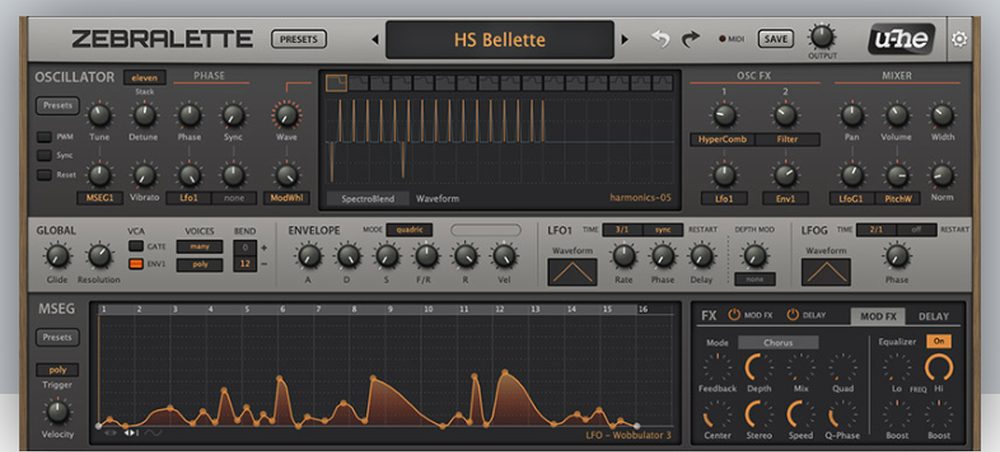Select the Waveform display mode

tap(438, 198)
